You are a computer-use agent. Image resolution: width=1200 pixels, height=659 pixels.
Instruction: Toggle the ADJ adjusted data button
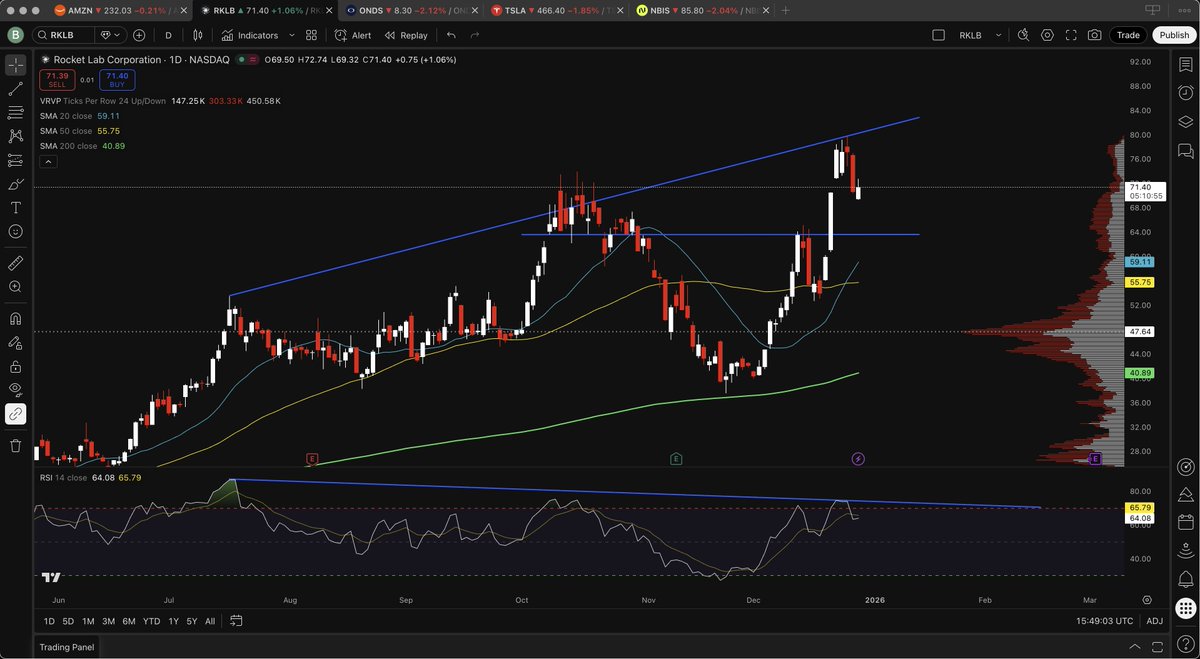pyautogui.click(x=1154, y=621)
